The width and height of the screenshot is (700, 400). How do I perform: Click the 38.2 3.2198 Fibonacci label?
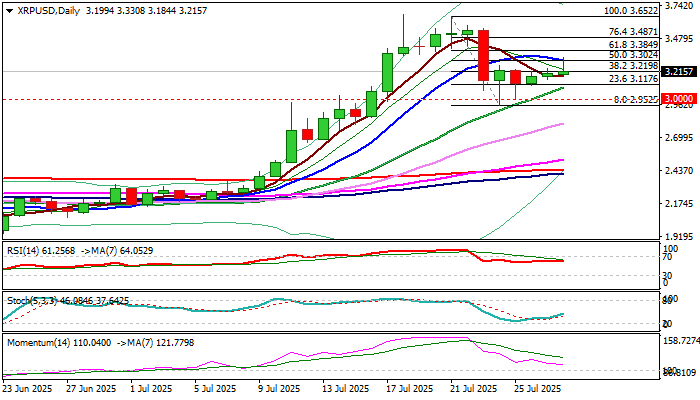pos(633,66)
